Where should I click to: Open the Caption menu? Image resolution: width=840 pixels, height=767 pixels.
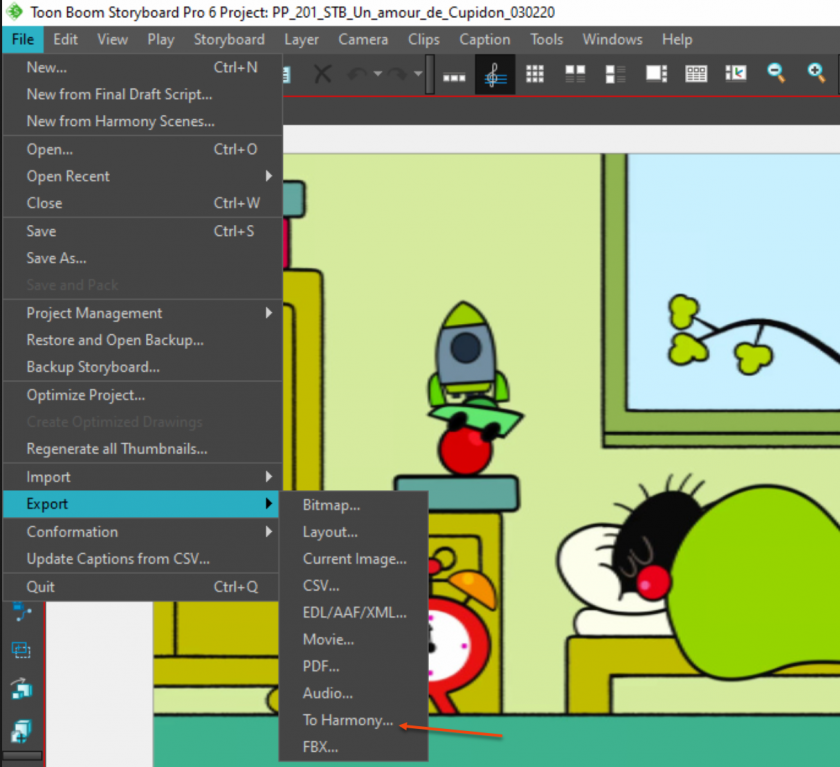(x=485, y=40)
